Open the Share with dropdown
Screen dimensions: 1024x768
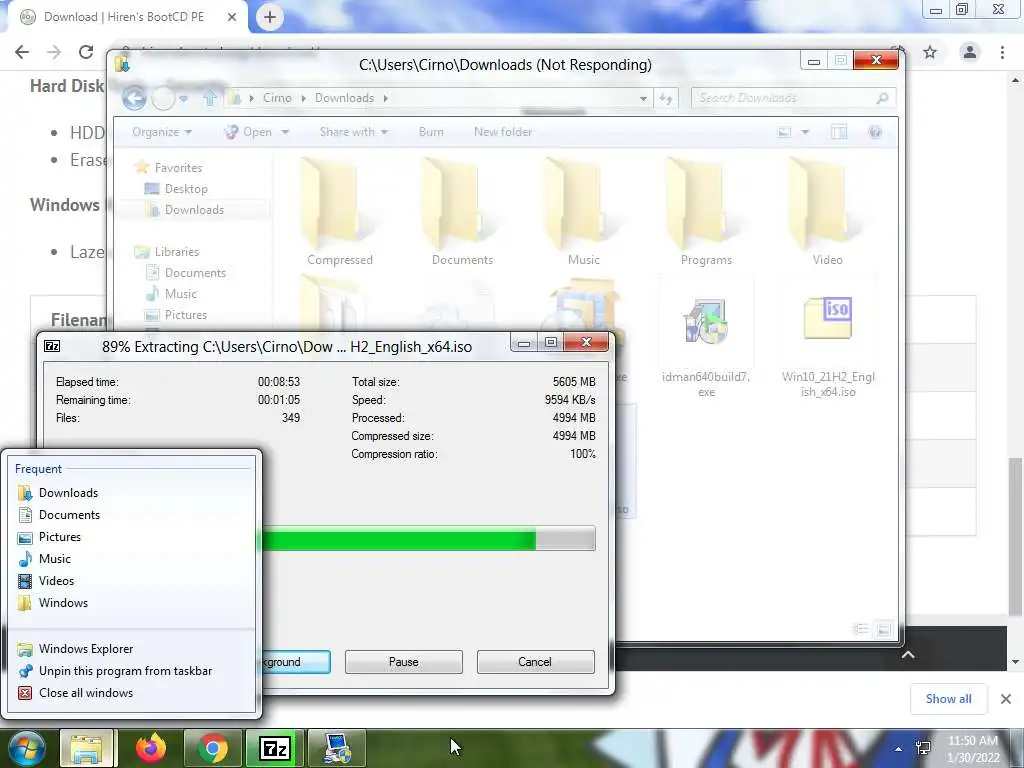point(353,132)
